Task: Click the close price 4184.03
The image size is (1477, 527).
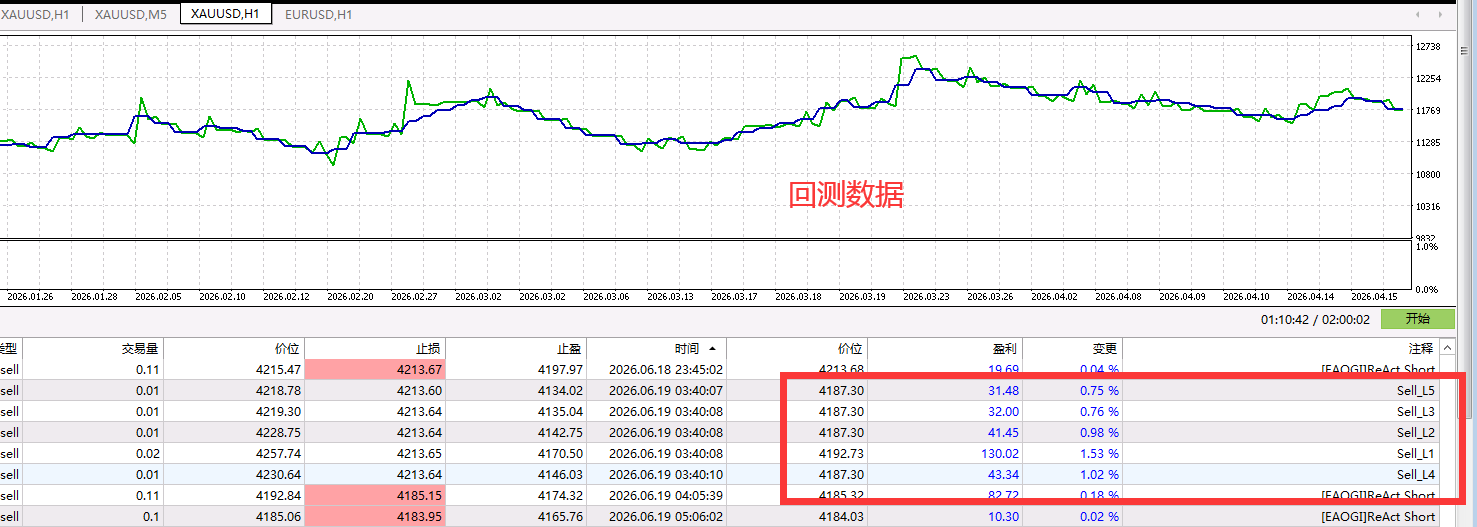Action: tap(843, 516)
